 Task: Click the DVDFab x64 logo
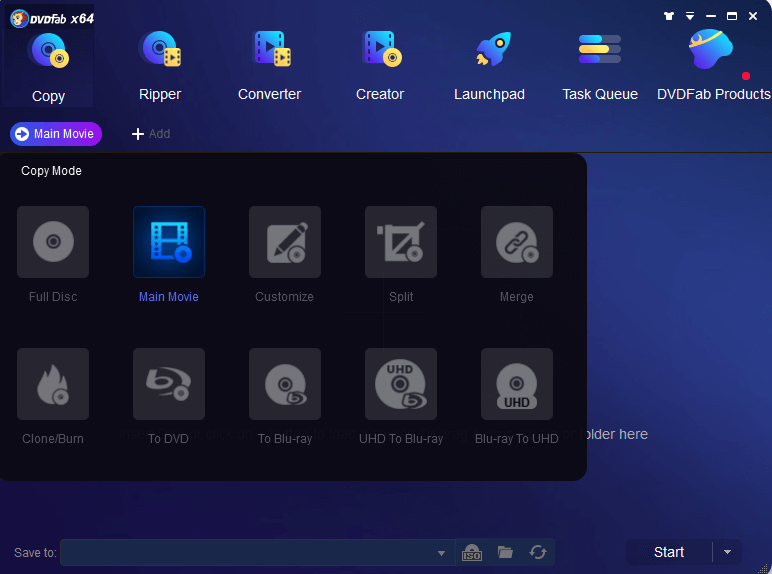pyautogui.click(x=52, y=19)
